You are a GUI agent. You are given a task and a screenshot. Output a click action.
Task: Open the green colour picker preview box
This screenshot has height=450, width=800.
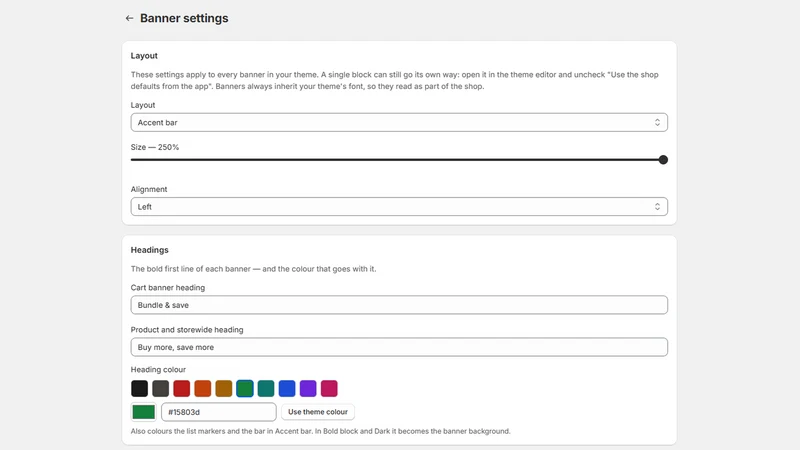point(143,412)
